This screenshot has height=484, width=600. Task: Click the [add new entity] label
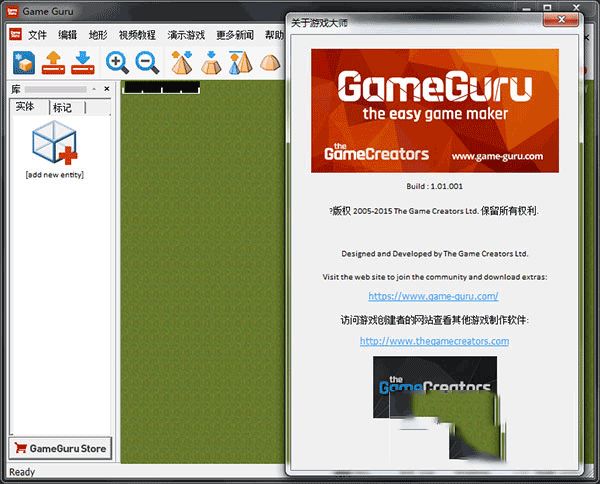pos(55,175)
